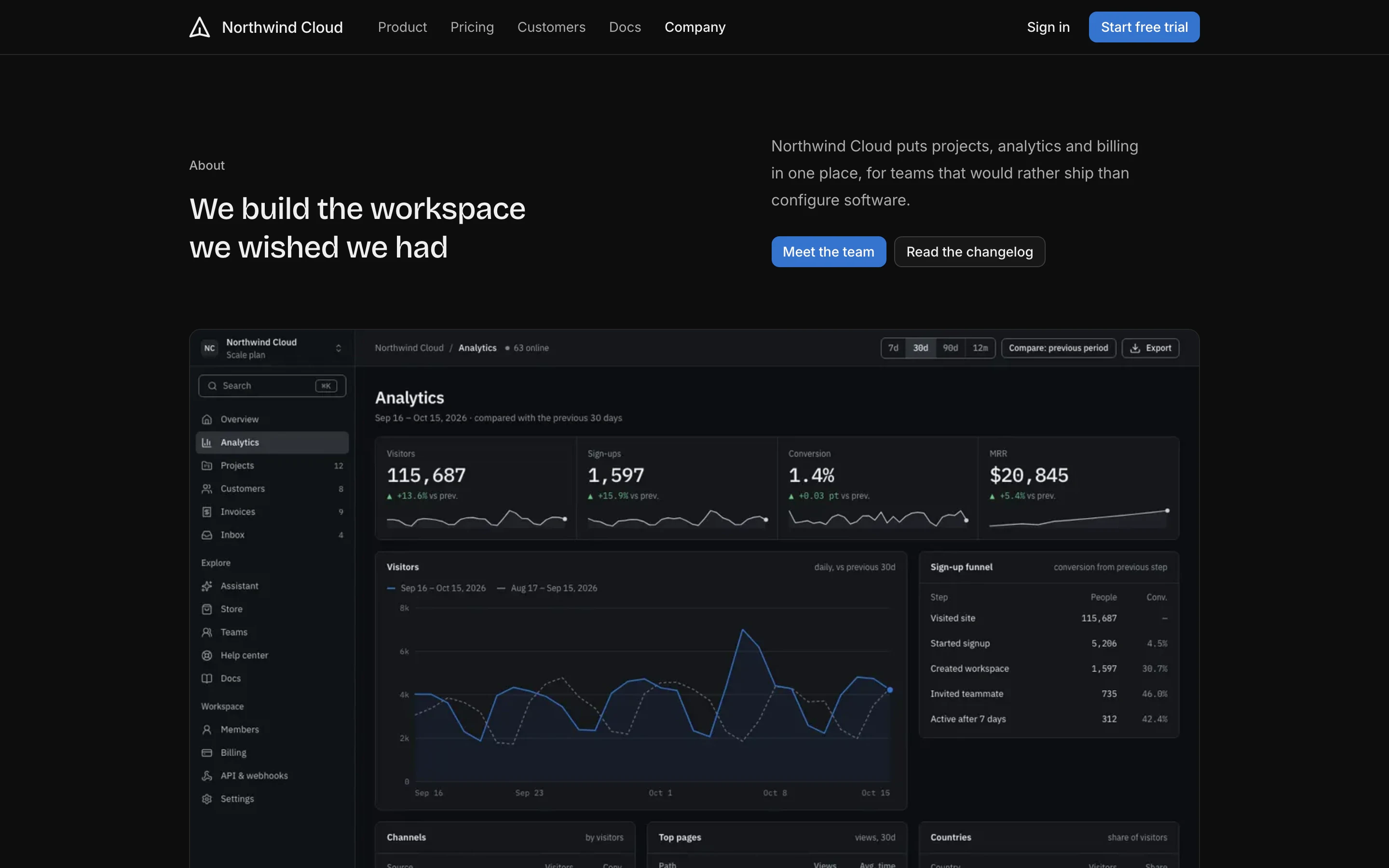Click the Inbox tray icon
This screenshot has height=868, width=1389.
pos(206,534)
